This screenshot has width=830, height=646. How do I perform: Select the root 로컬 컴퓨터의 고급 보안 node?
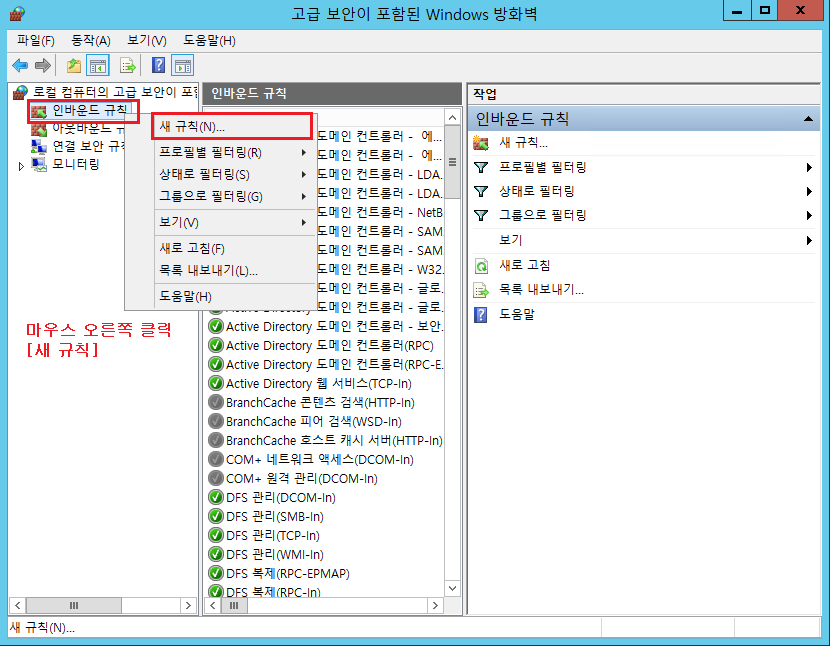(x=115, y=93)
